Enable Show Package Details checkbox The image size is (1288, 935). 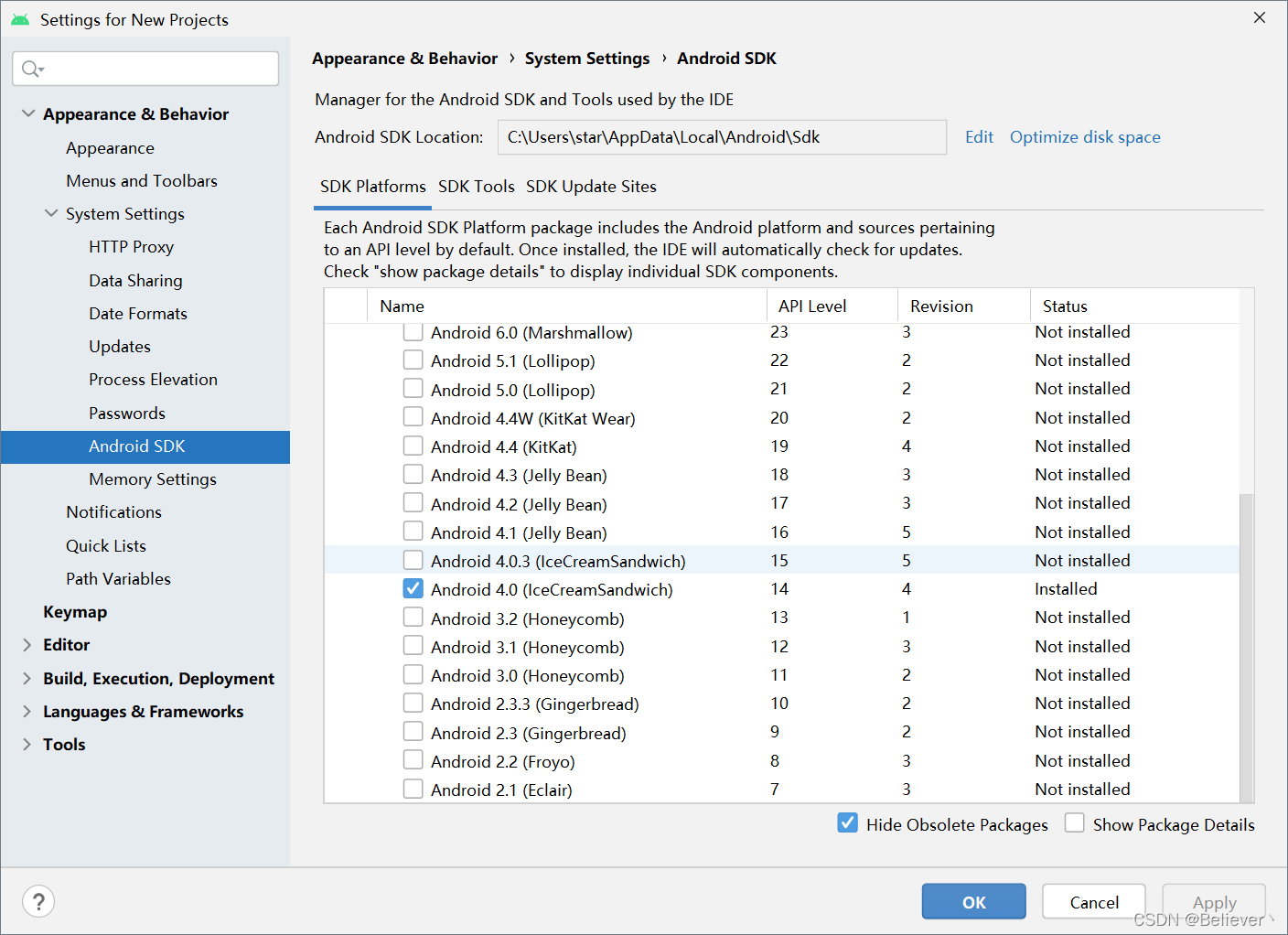[1075, 823]
